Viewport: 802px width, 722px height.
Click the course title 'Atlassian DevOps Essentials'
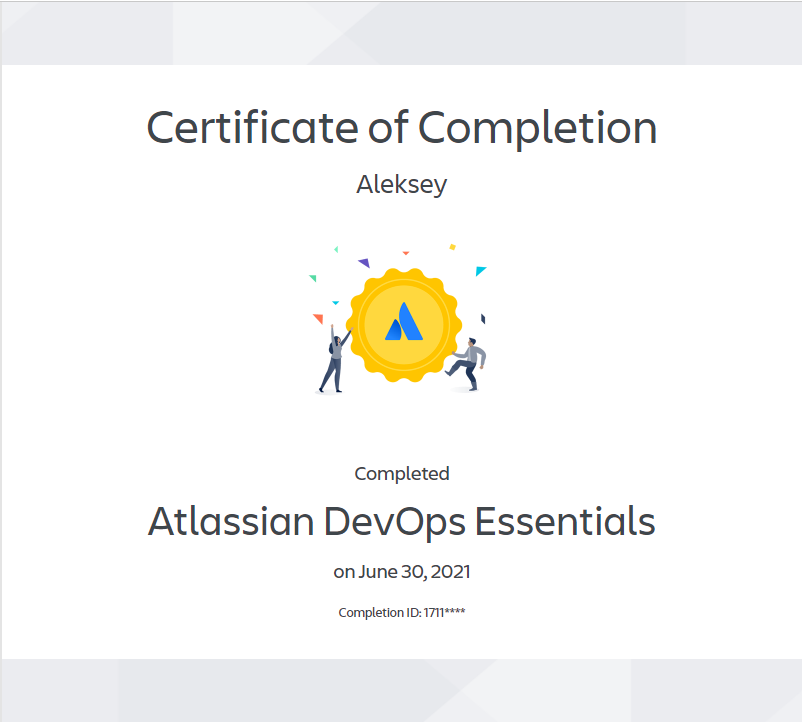point(402,522)
